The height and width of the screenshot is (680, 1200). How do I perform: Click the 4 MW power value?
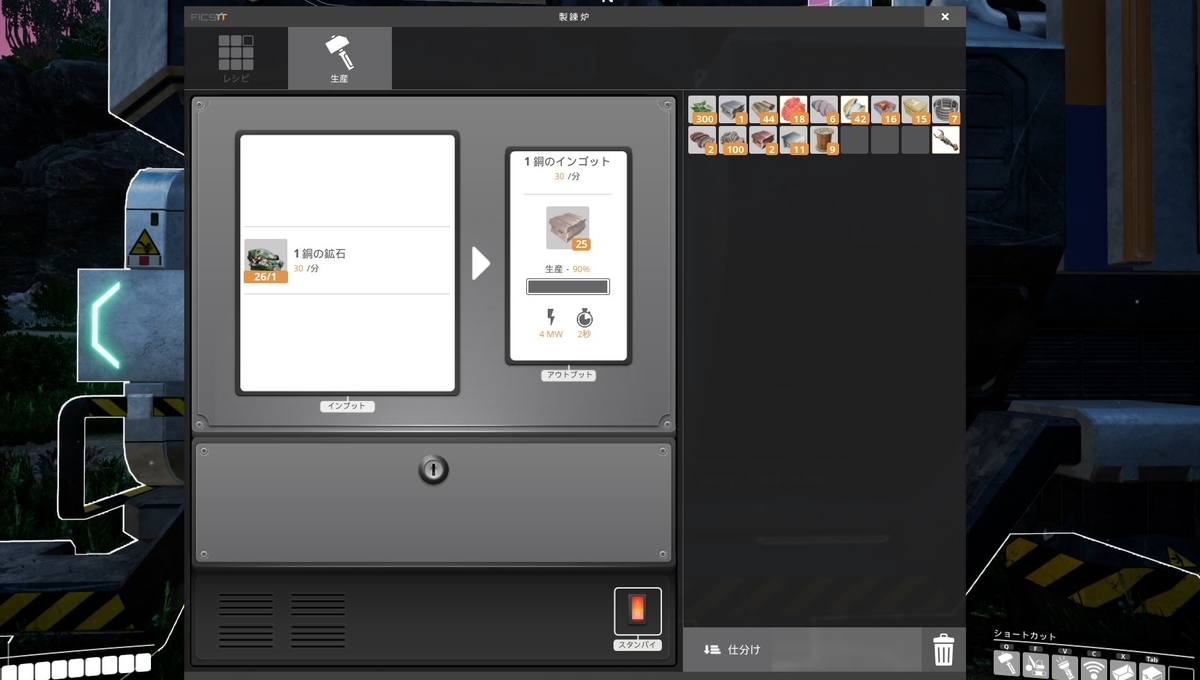(x=550, y=334)
